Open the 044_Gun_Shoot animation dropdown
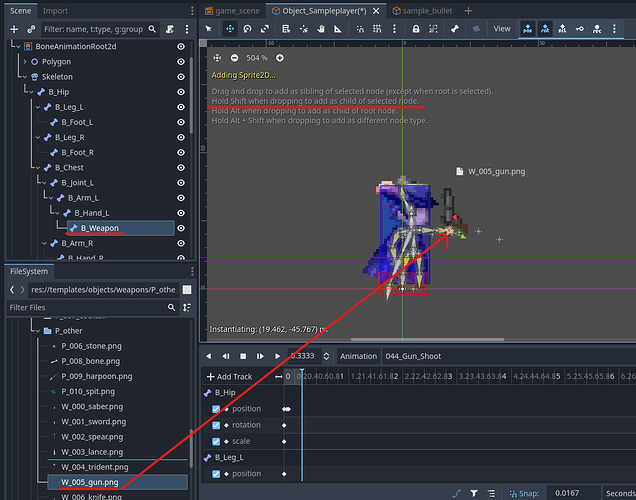 [413, 356]
